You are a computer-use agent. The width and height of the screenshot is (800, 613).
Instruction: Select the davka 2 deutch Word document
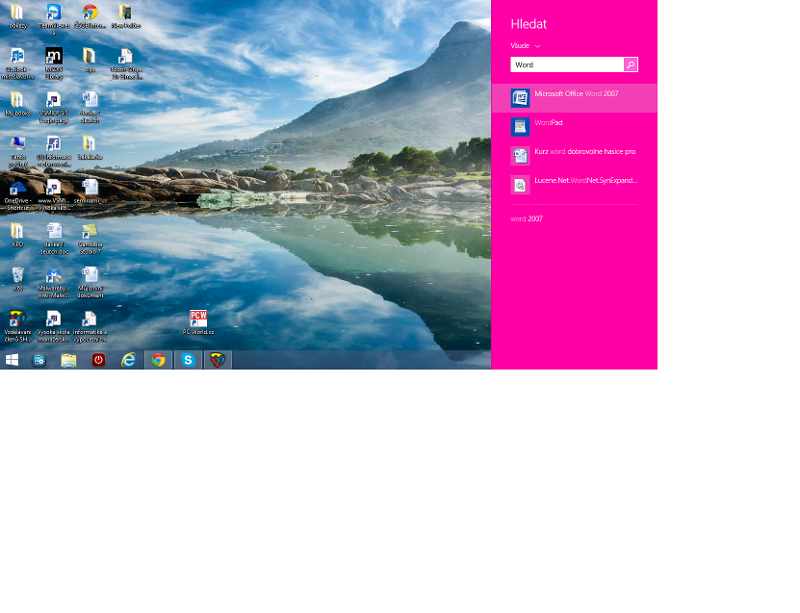point(90,107)
